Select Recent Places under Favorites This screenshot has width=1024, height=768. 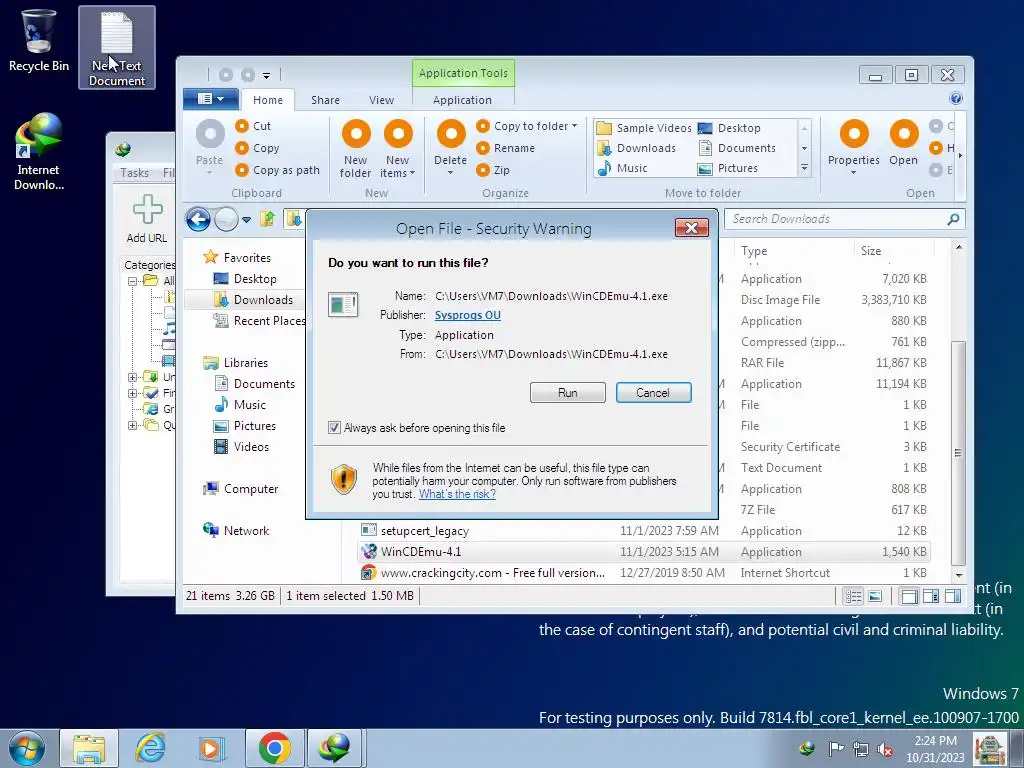259,321
